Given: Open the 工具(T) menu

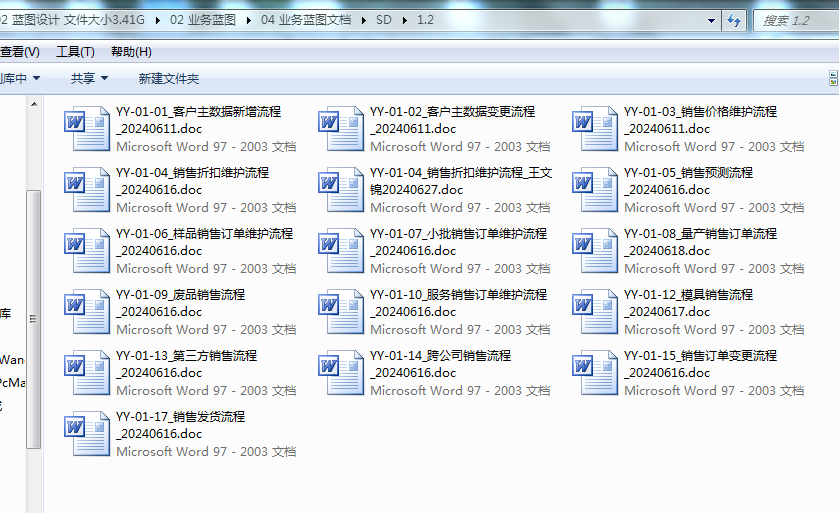Looking at the screenshot, I should point(75,52).
